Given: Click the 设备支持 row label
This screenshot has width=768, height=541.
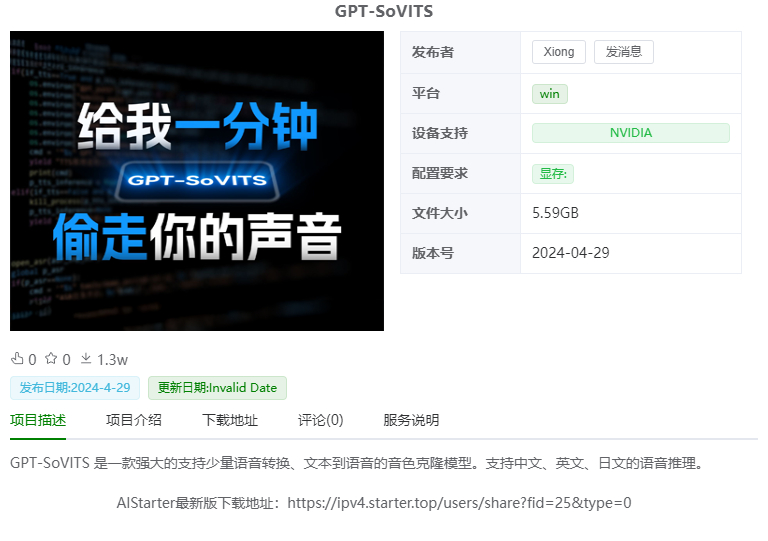Looking at the screenshot, I should (440, 133).
